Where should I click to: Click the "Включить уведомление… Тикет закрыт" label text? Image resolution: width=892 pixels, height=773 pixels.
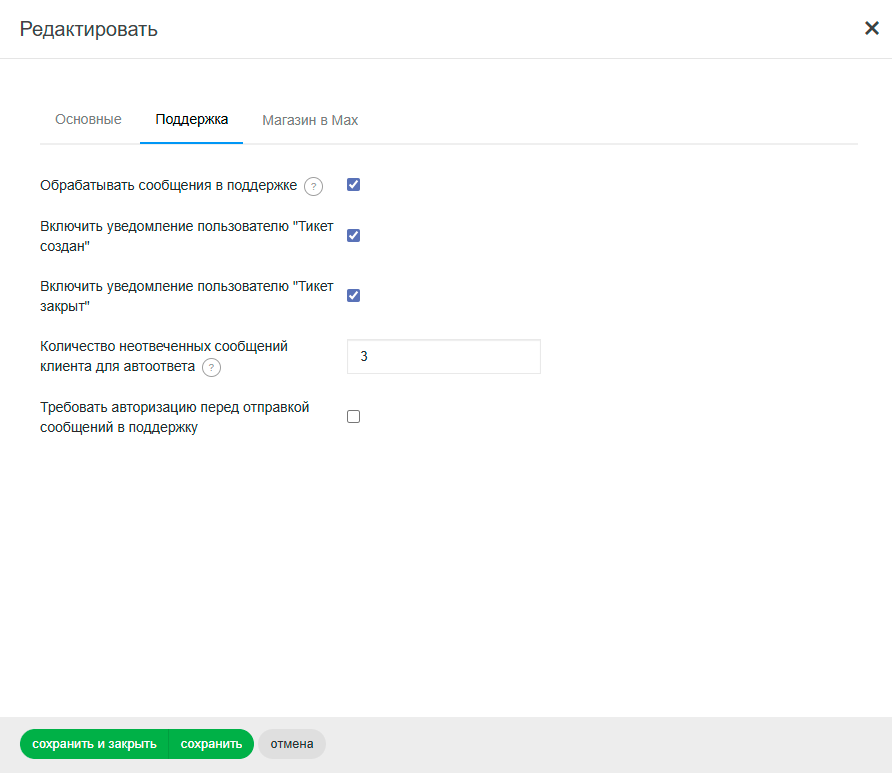point(186,295)
